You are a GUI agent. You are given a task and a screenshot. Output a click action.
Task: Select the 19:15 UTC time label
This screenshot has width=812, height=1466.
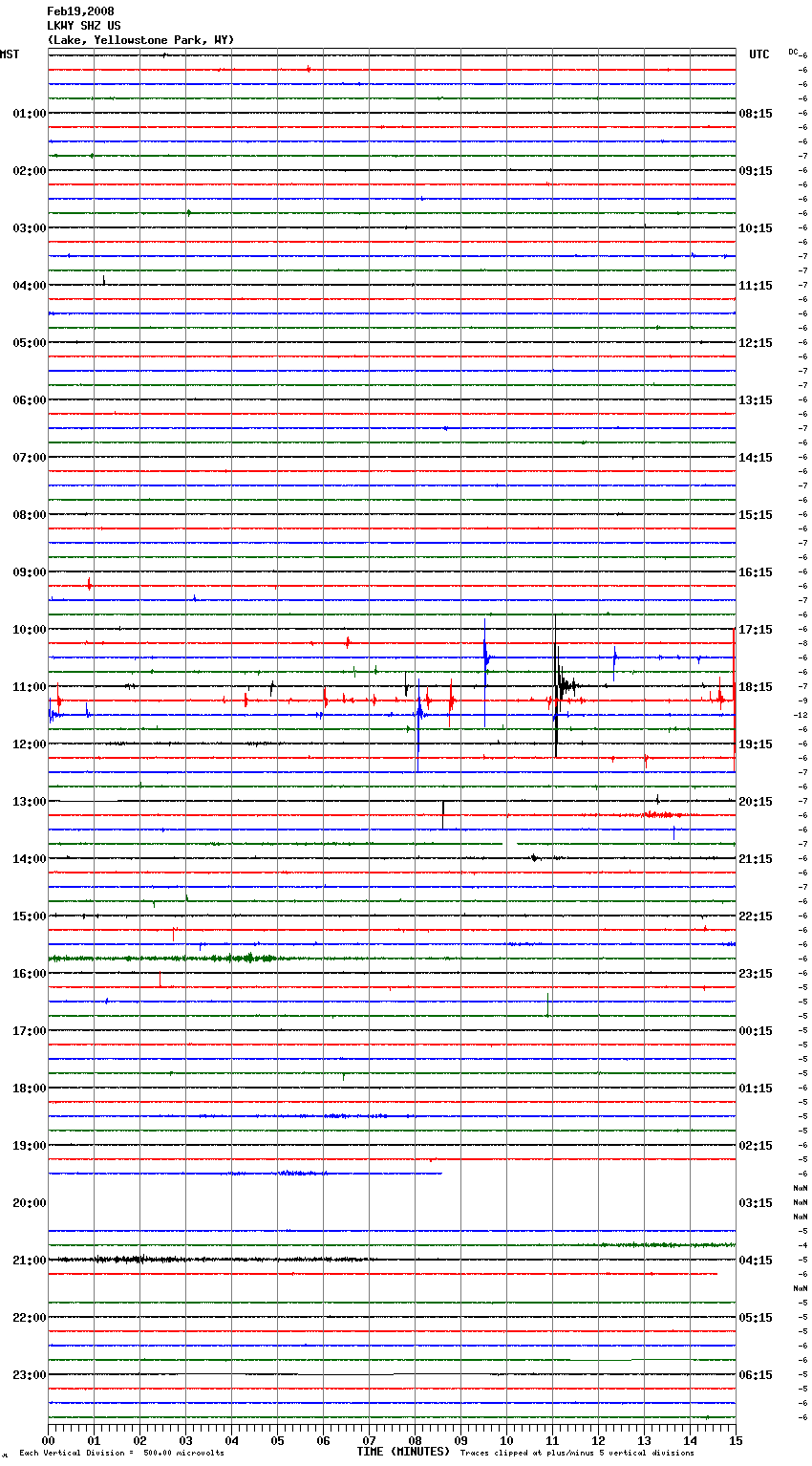click(756, 744)
